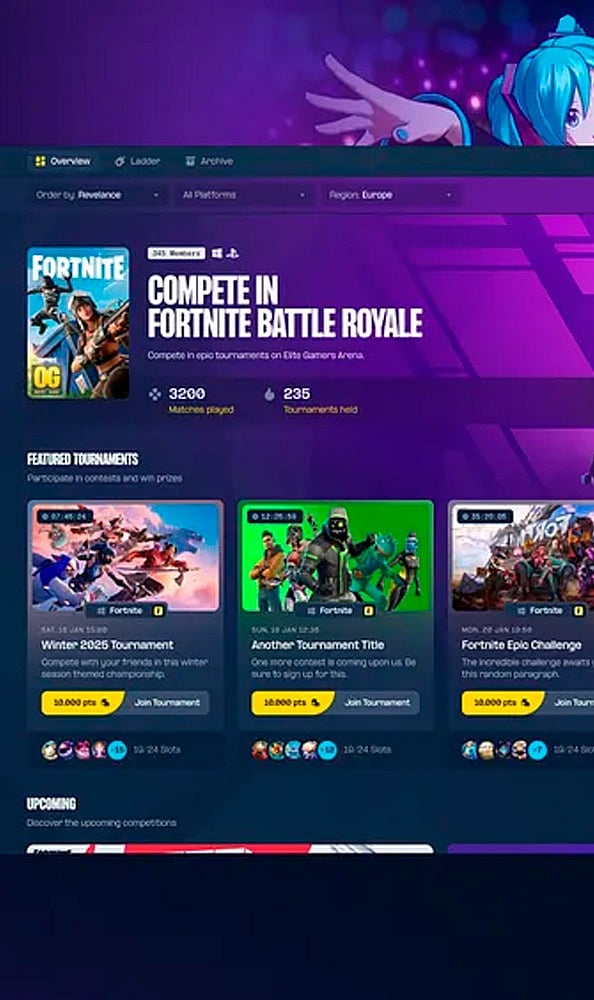Click the +12 participants bubble on second tournament
This screenshot has width=594, height=1000.
click(327, 749)
